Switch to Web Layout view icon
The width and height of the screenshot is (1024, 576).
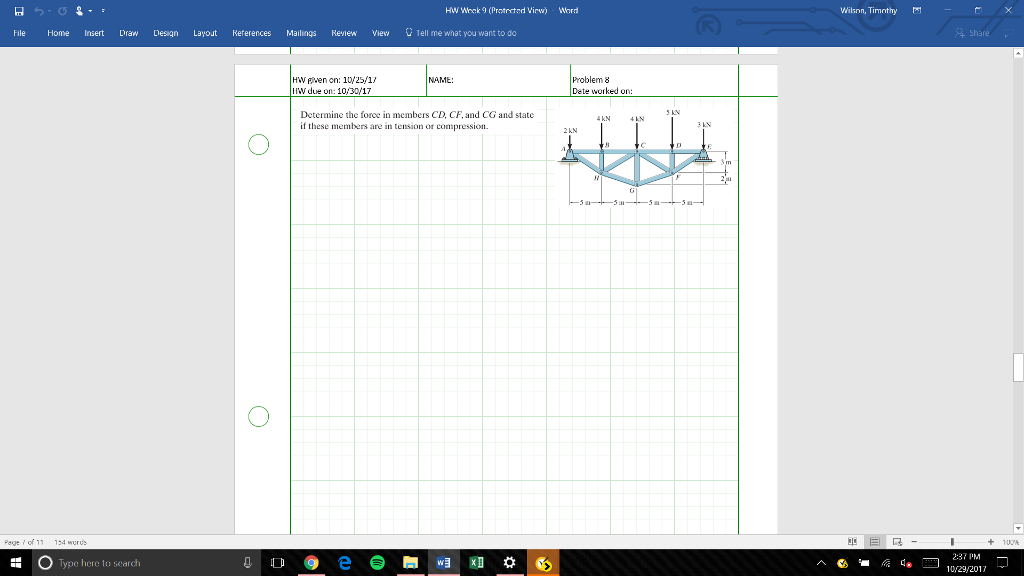[897, 541]
